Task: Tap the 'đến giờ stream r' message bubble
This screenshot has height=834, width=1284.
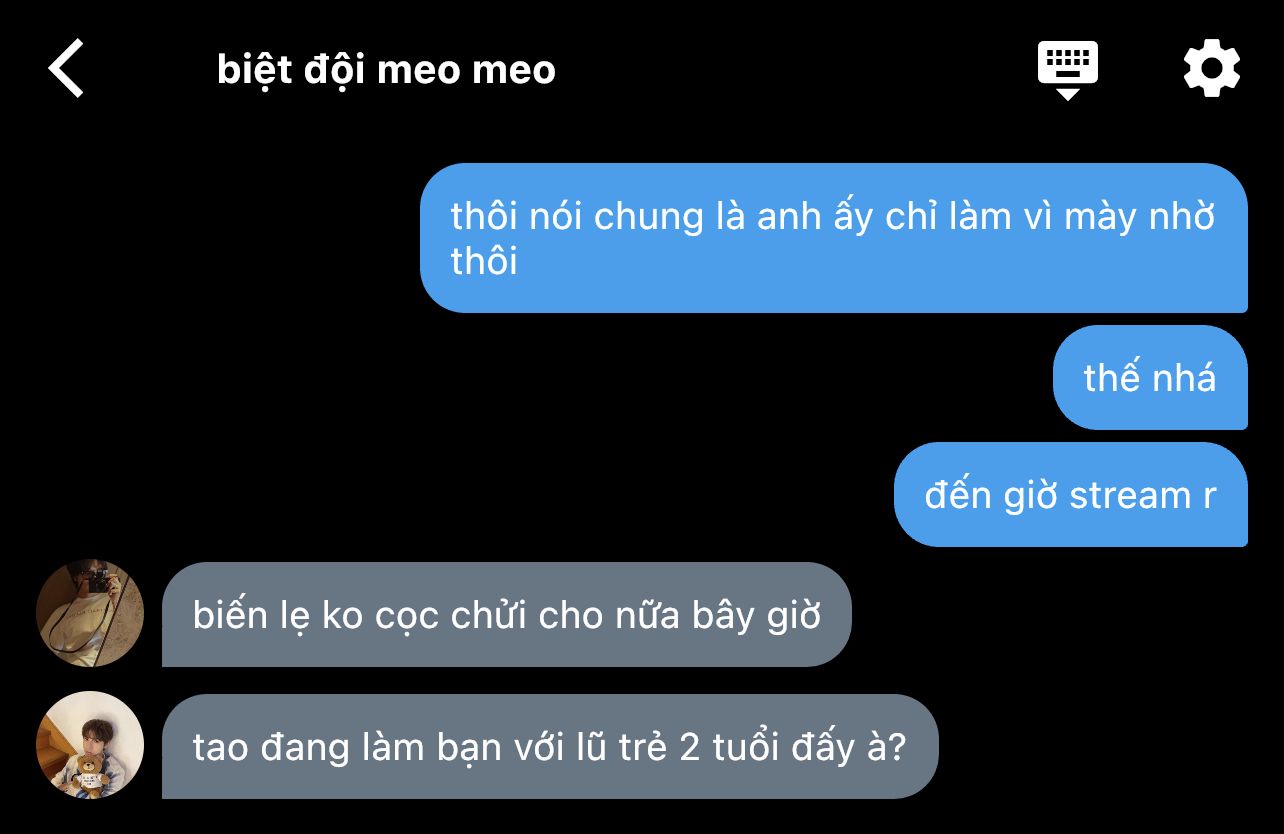Action: pos(1071,495)
